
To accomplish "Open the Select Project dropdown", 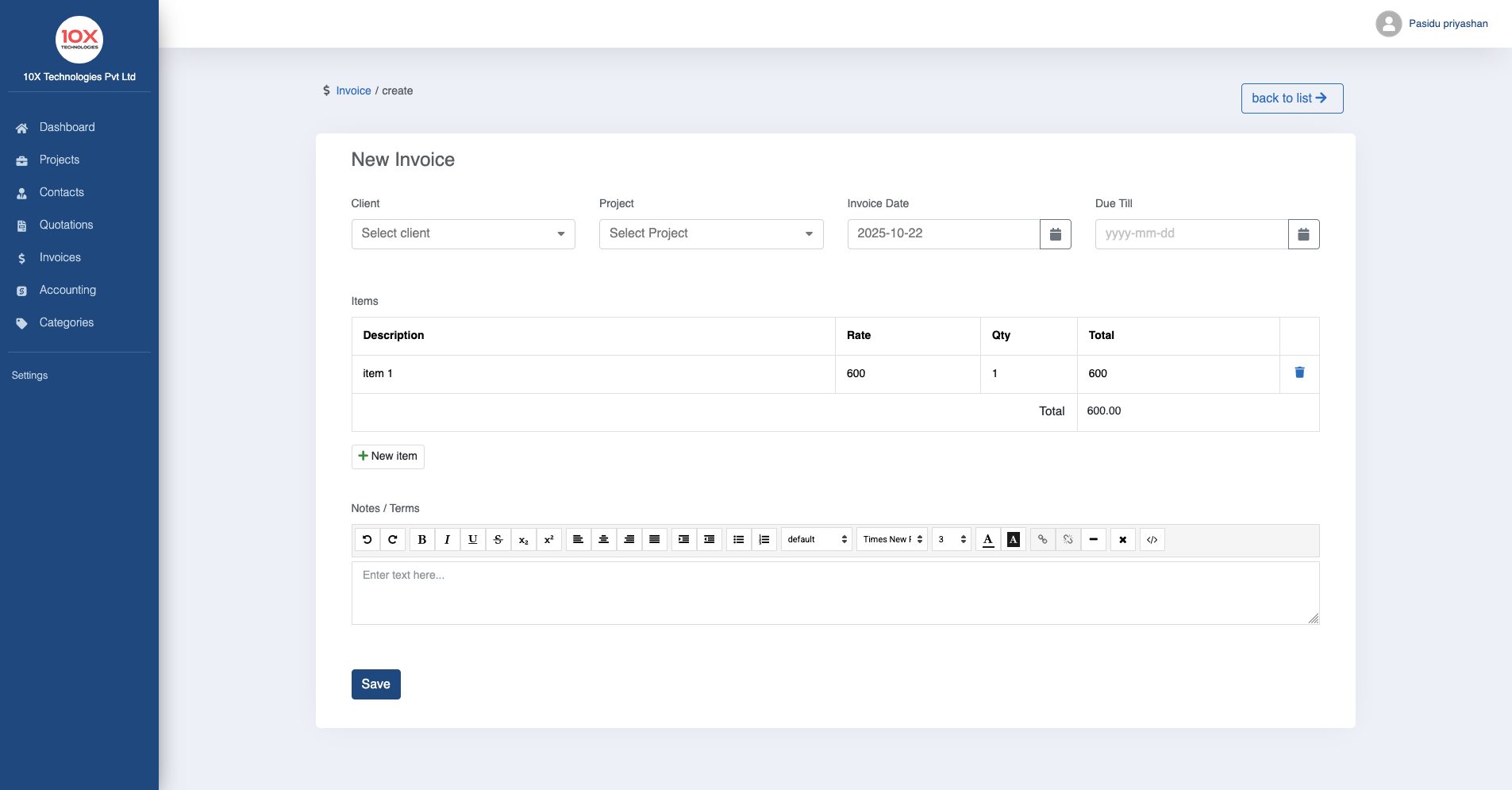I will (710, 233).
